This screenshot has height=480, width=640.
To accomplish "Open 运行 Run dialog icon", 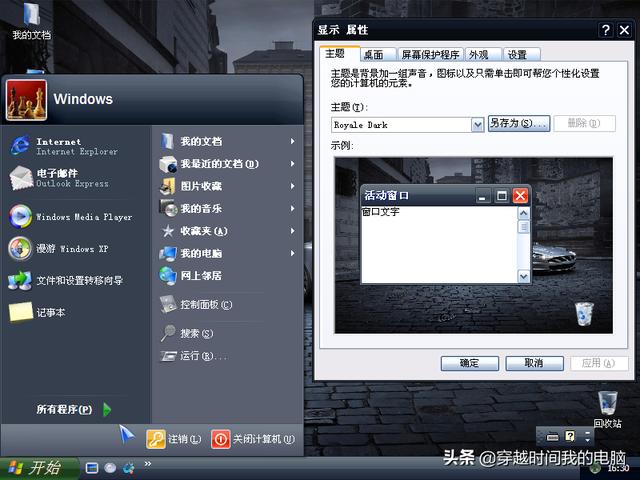I will [168, 356].
